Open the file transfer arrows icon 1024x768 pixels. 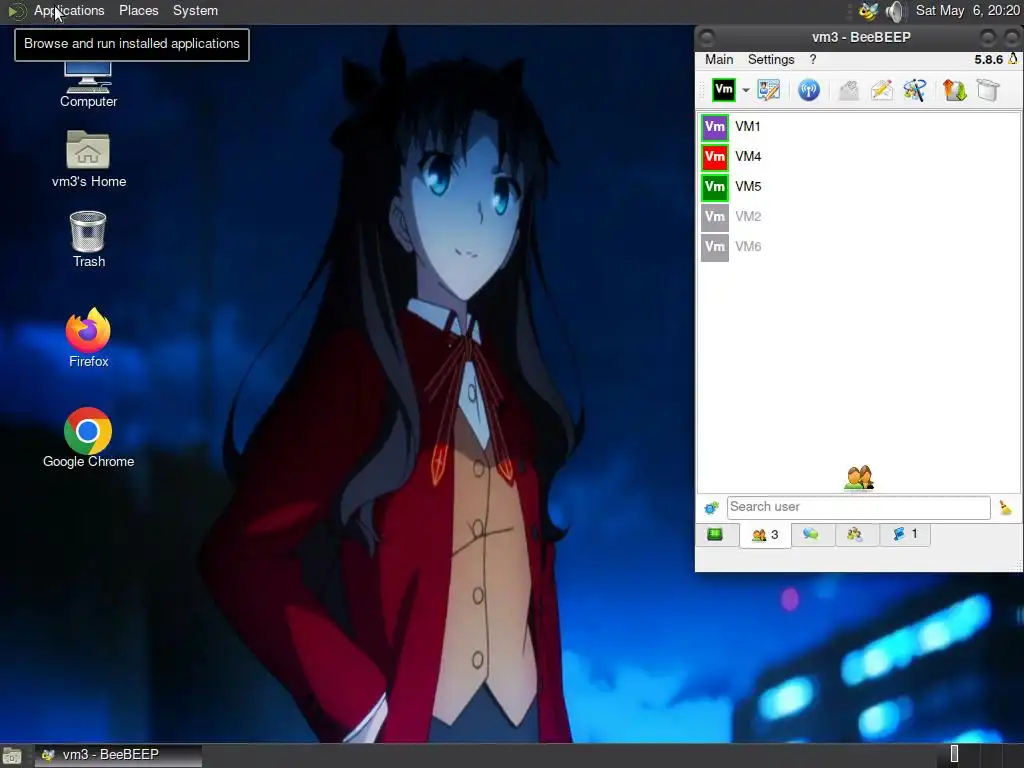(954, 89)
